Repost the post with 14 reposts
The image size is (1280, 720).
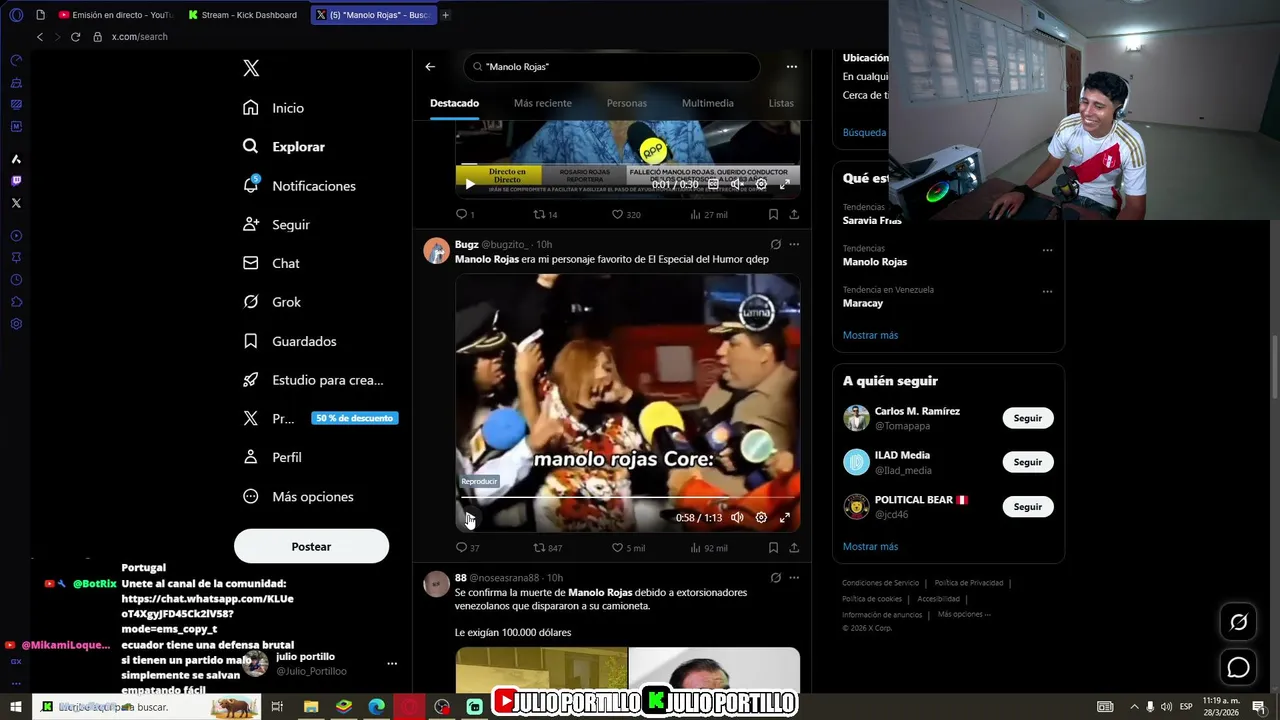(x=545, y=214)
